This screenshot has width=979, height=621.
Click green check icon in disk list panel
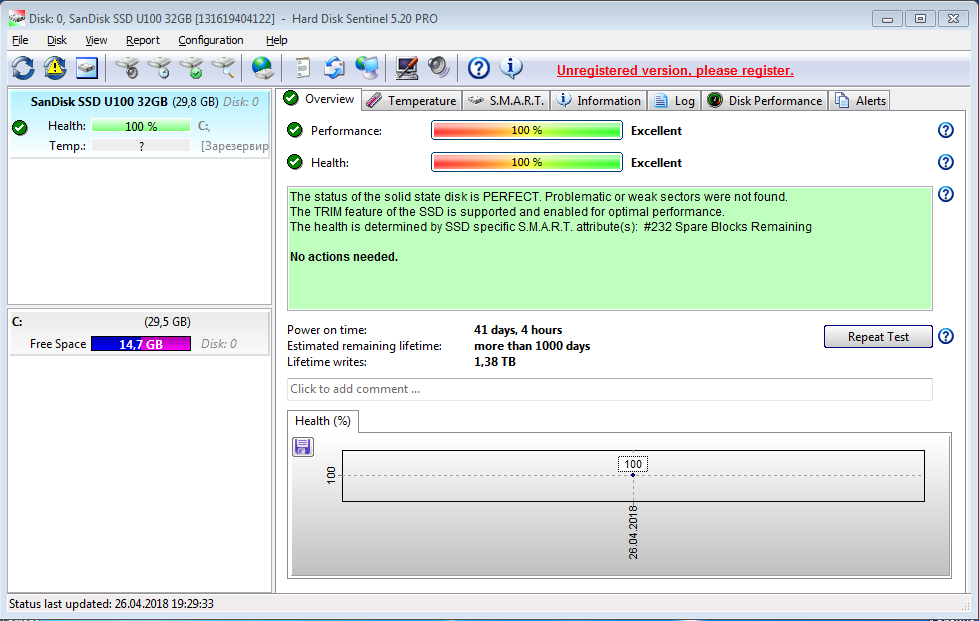point(20,127)
